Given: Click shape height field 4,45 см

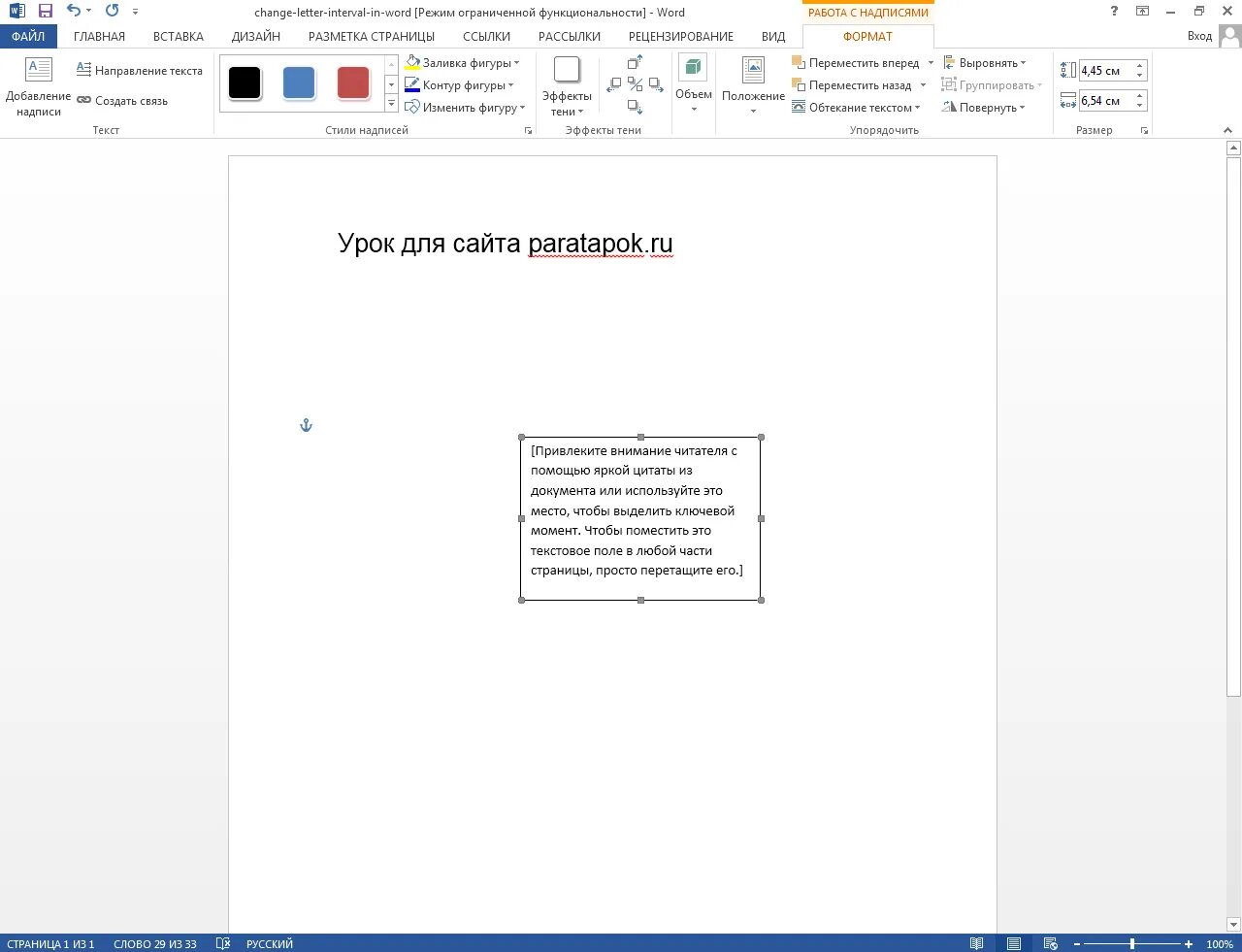Looking at the screenshot, I should click(1106, 70).
